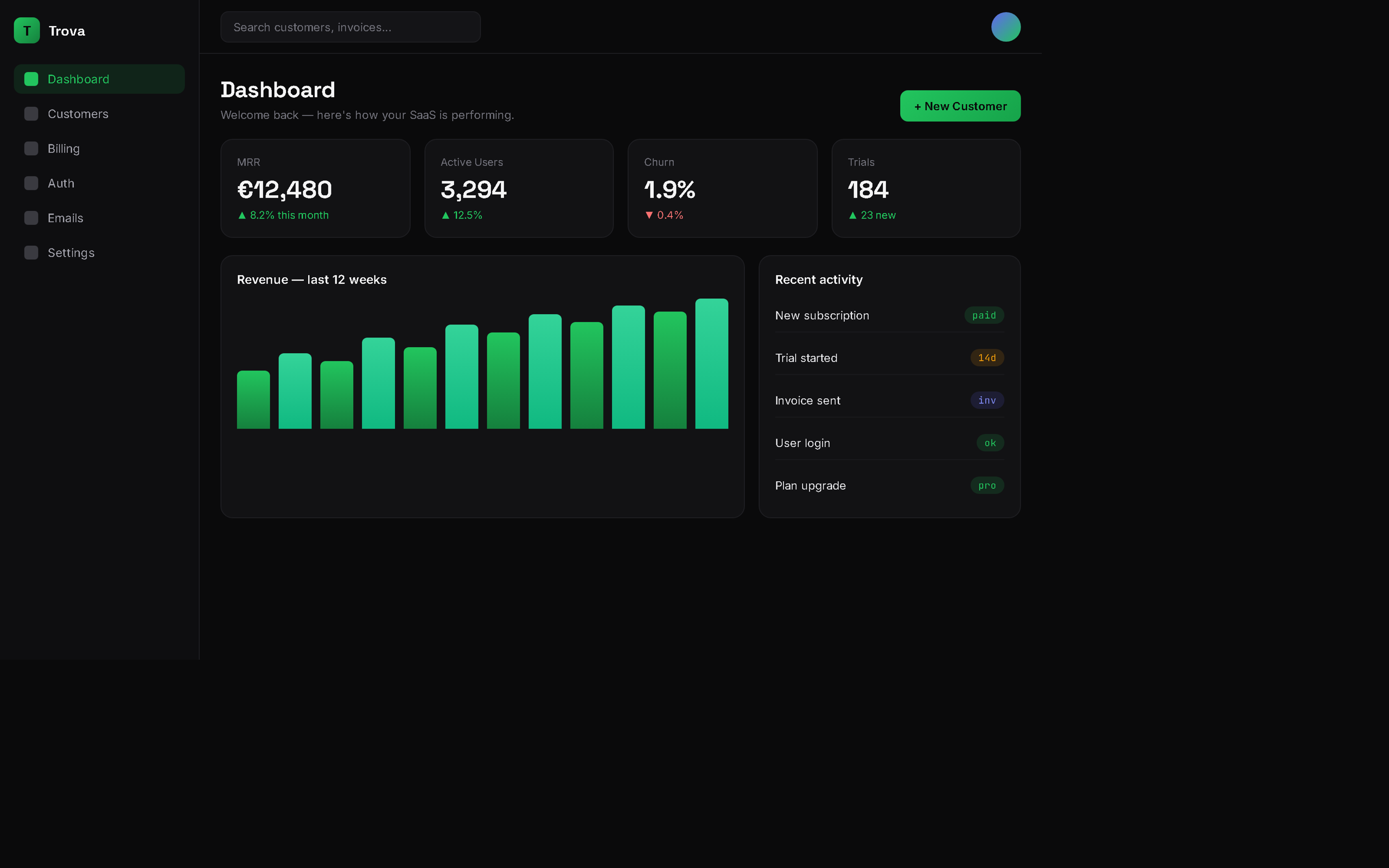This screenshot has height=868, width=1389.
Task: Select the User login activity row
Action: pyautogui.click(x=889, y=443)
